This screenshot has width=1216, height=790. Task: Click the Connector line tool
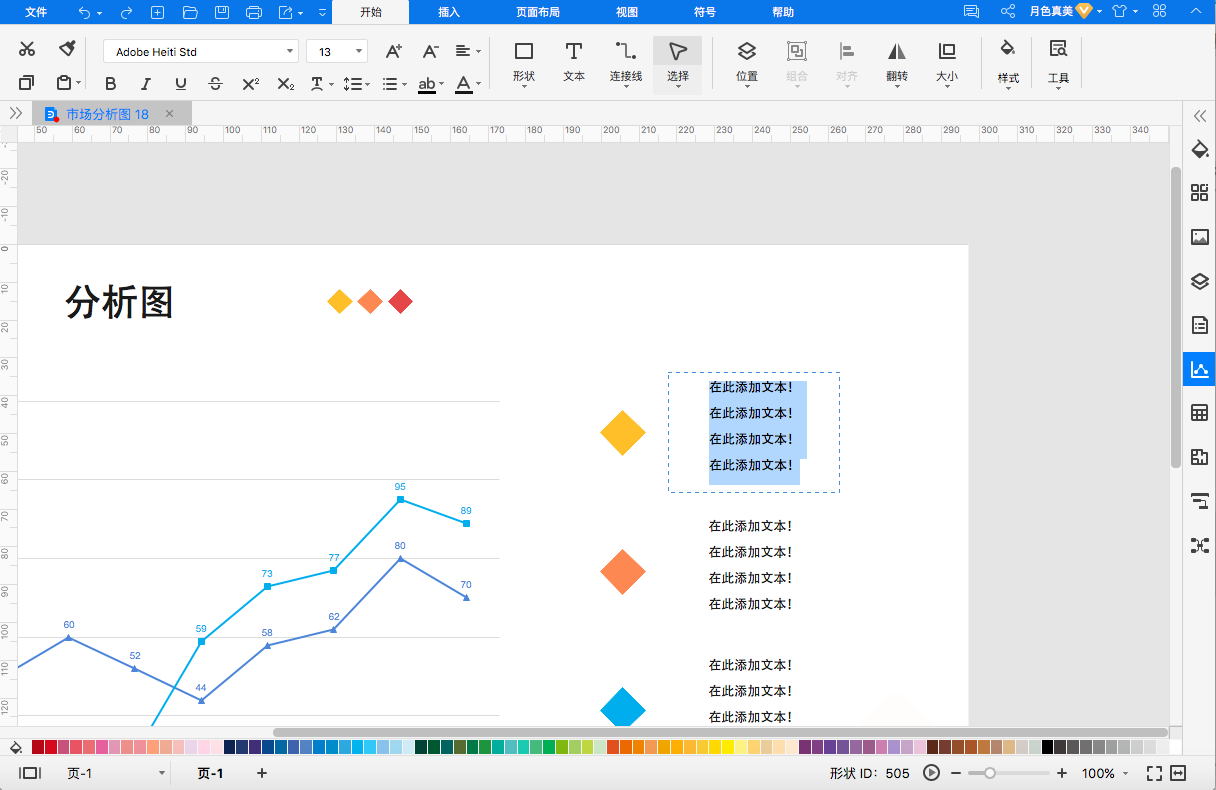[626, 62]
